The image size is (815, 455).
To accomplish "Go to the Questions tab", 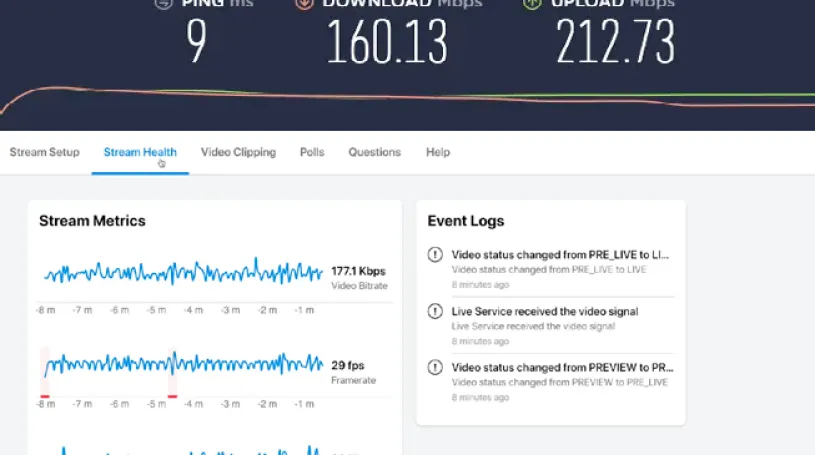I will (x=374, y=153).
